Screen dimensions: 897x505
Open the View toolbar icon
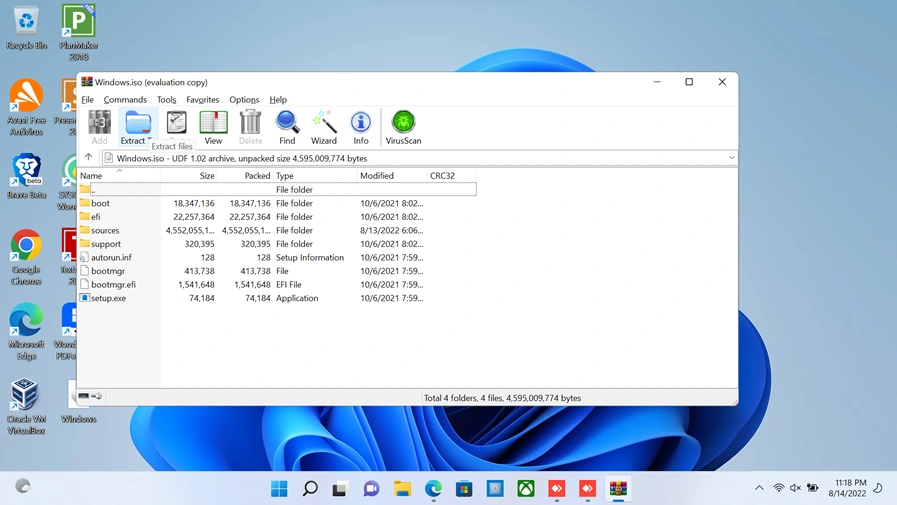click(213, 127)
